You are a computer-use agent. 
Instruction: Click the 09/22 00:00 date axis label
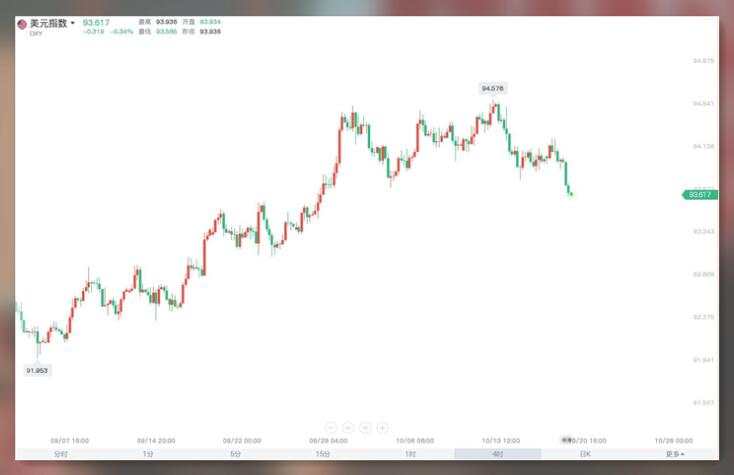(x=242, y=441)
